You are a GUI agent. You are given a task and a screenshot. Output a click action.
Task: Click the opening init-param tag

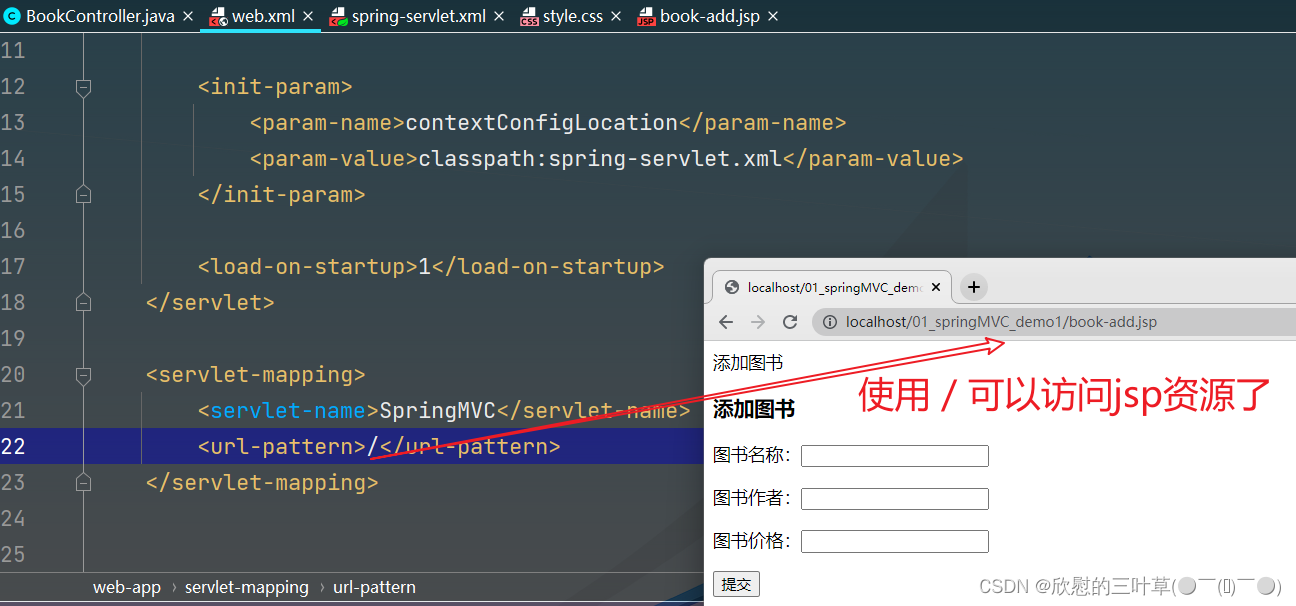tap(275, 87)
